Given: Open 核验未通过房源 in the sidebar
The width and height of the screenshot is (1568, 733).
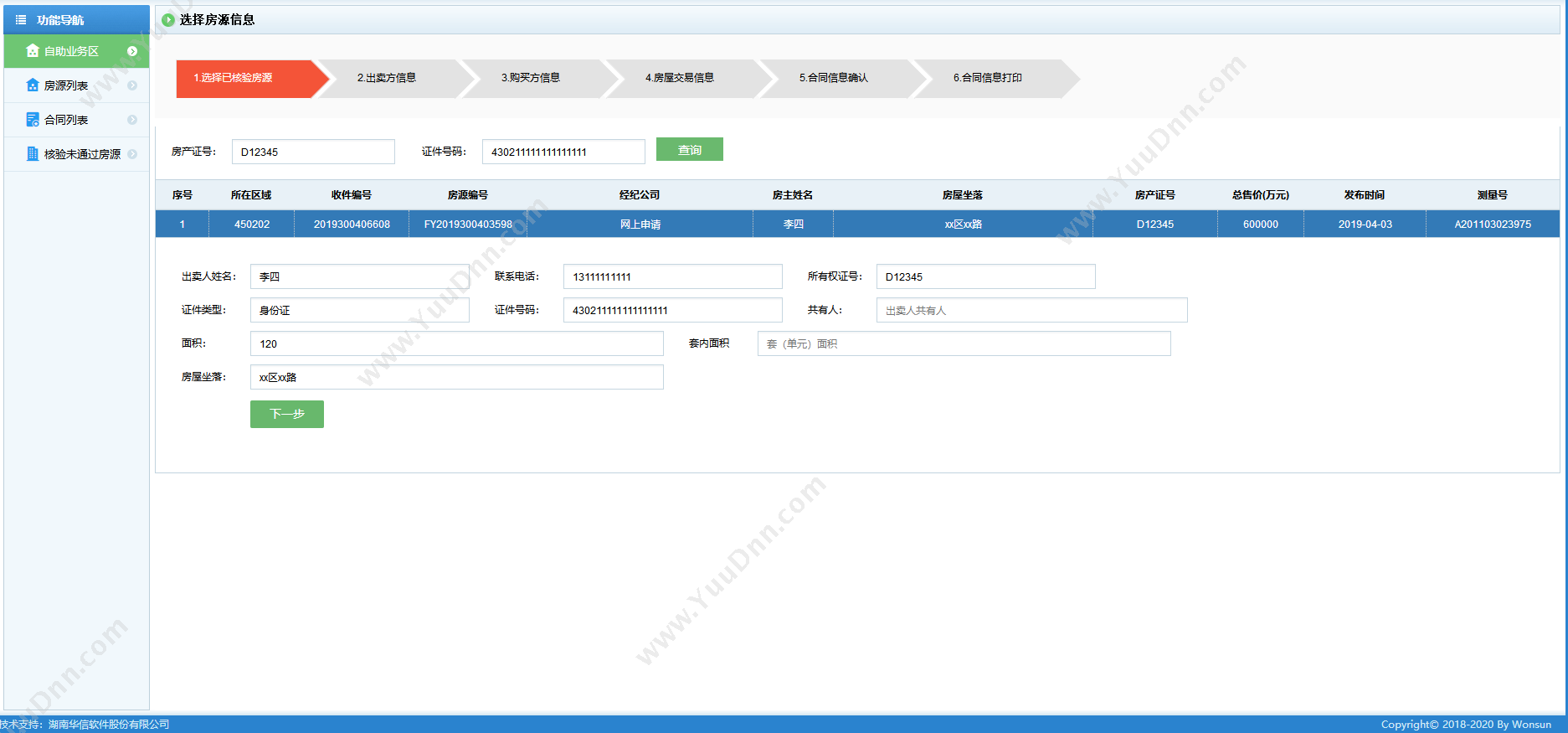Looking at the screenshot, I should pyautogui.click(x=76, y=154).
